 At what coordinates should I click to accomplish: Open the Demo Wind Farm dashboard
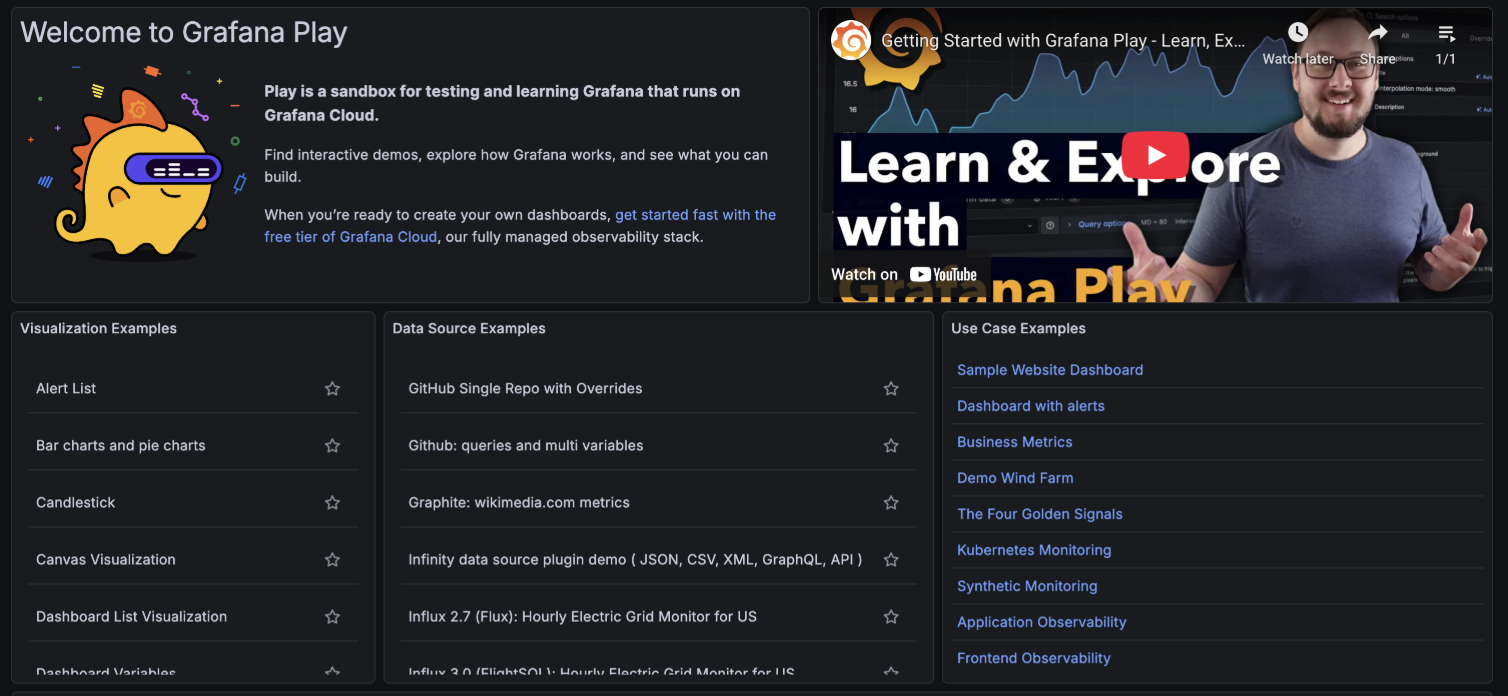tap(1015, 477)
